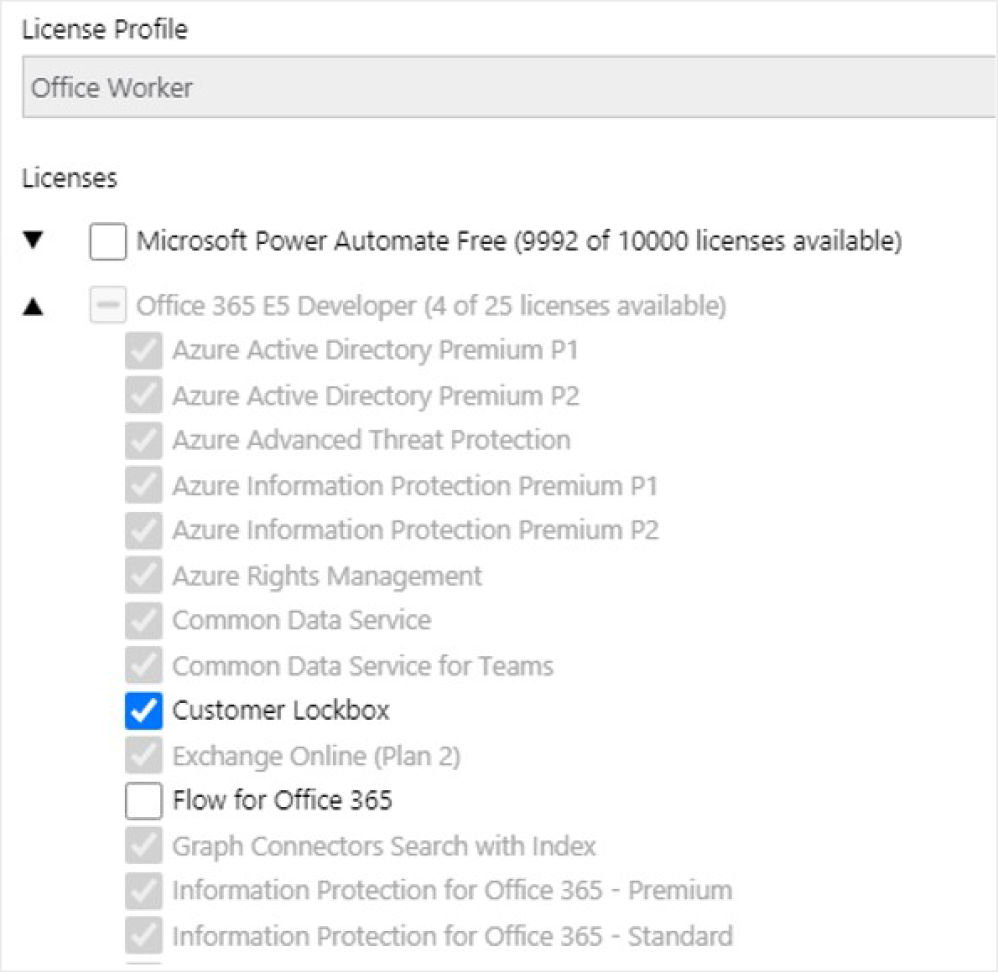Viewport: 998px width, 972px height.
Task: Check the Flow for Office 365 checkbox
Action: 143,801
